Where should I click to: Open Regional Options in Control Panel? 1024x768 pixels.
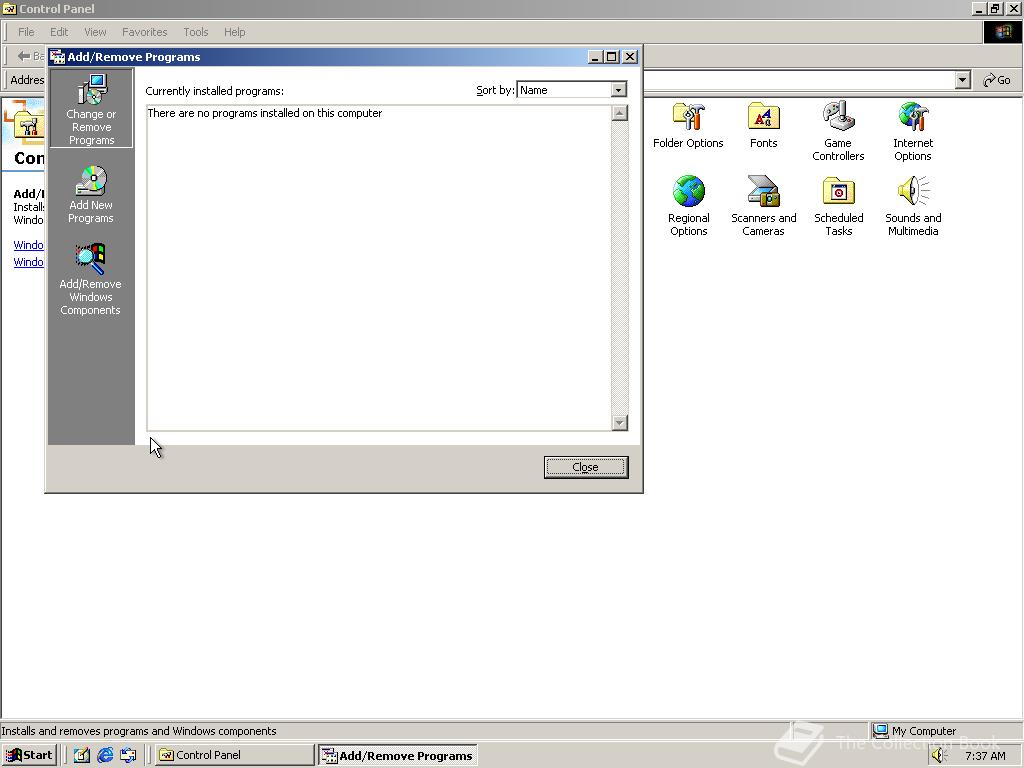tap(688, 206)
